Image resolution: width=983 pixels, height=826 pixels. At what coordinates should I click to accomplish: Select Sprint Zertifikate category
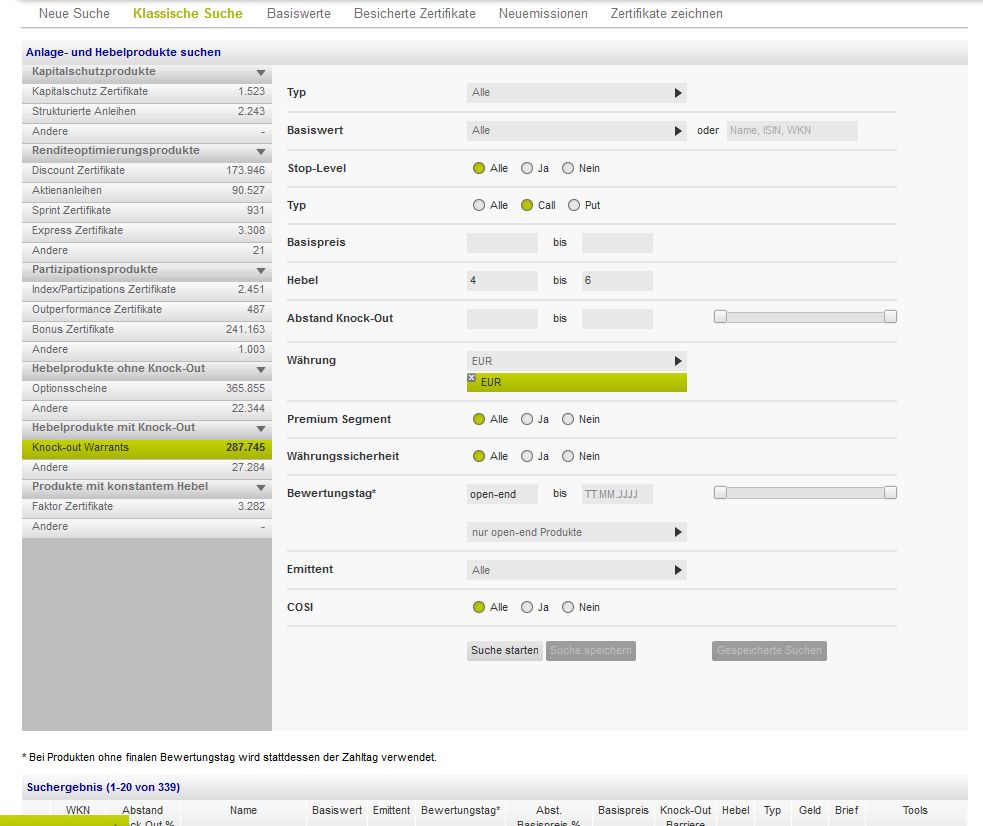[x=147, y=211]
